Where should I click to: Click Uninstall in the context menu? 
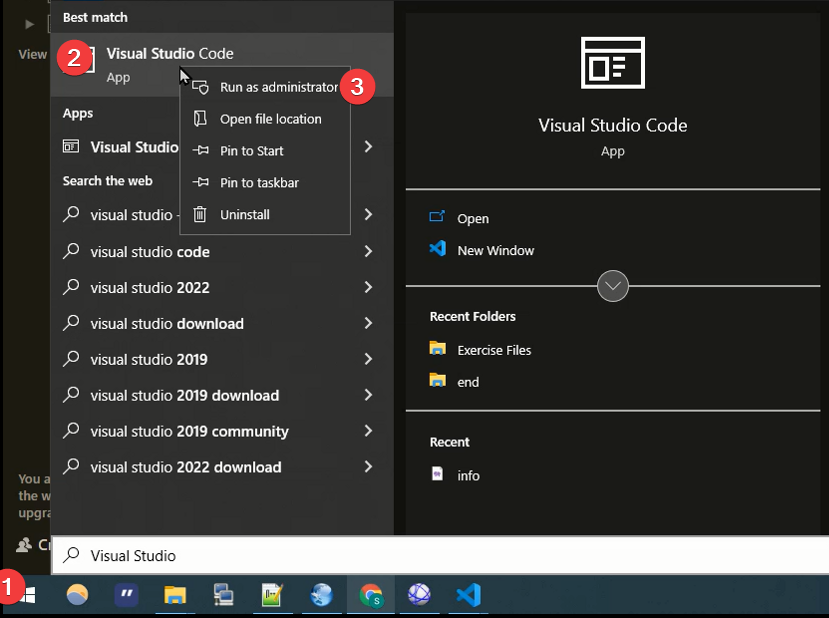coord(265,215)
